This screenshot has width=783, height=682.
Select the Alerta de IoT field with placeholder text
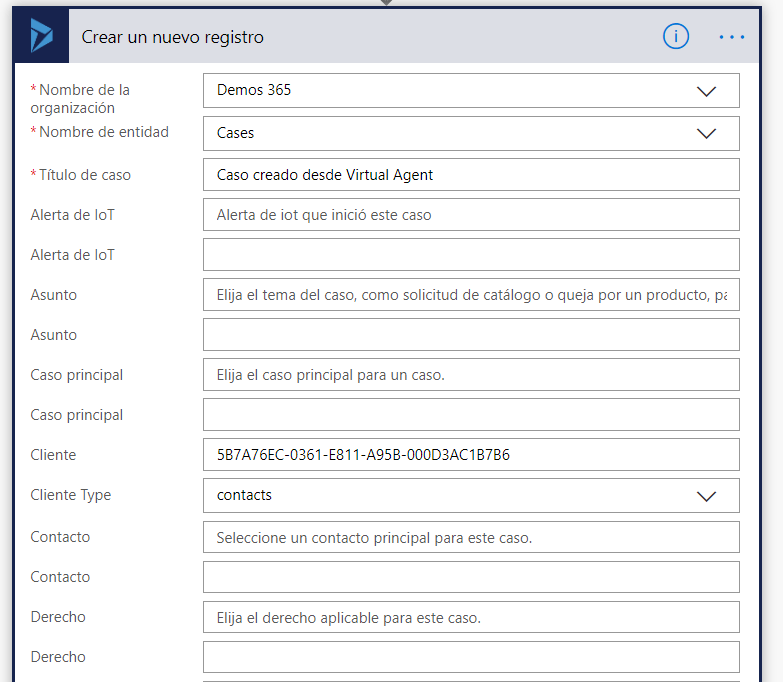point(470,215)
